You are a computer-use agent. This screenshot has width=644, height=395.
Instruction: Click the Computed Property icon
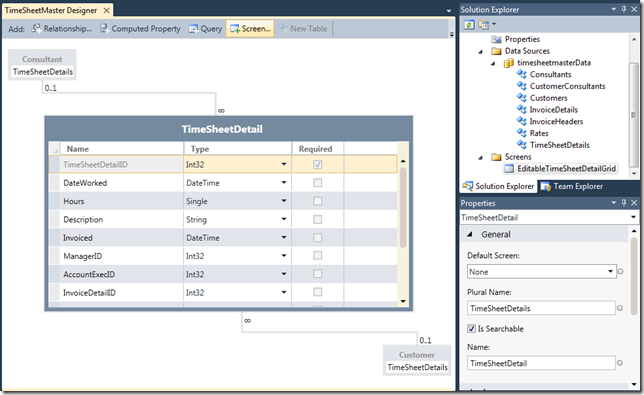[x=104, y=28]
